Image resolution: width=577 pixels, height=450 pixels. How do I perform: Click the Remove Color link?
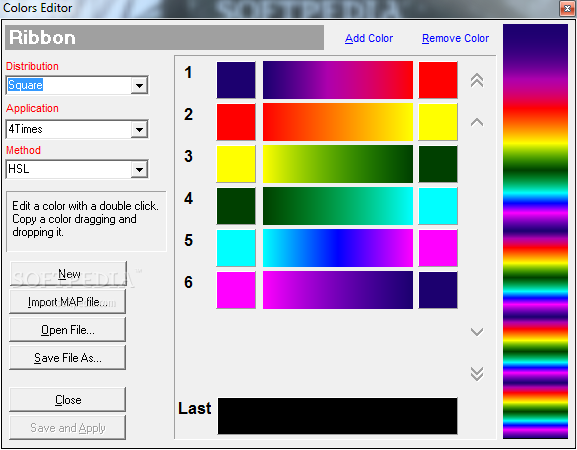click(x=455, y=38)
